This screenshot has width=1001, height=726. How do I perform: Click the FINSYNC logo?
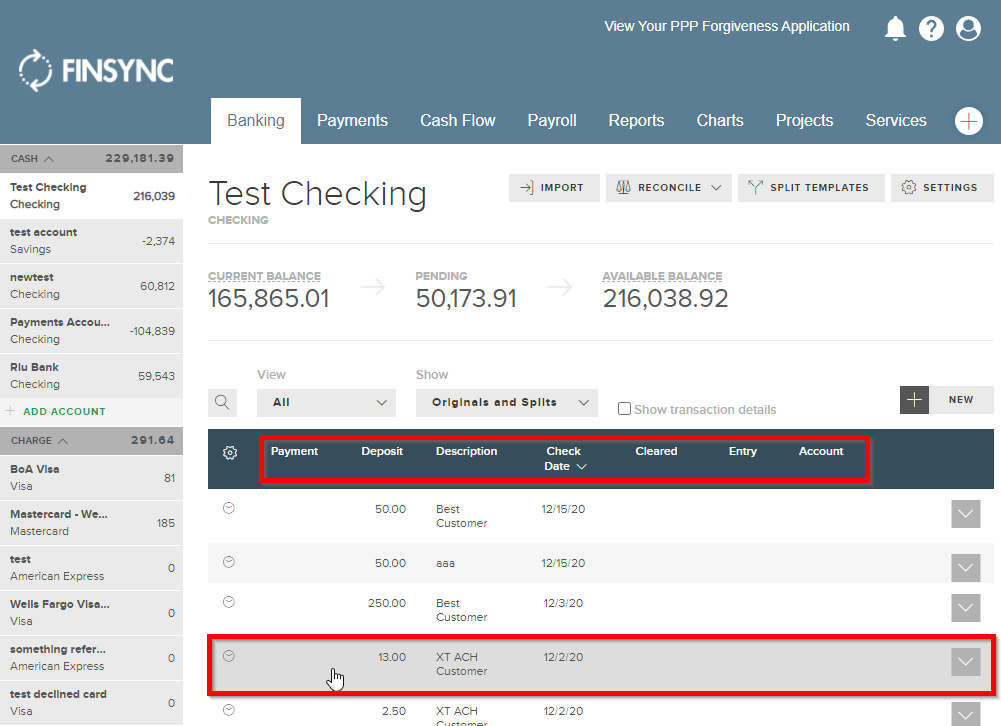point(96,70)
